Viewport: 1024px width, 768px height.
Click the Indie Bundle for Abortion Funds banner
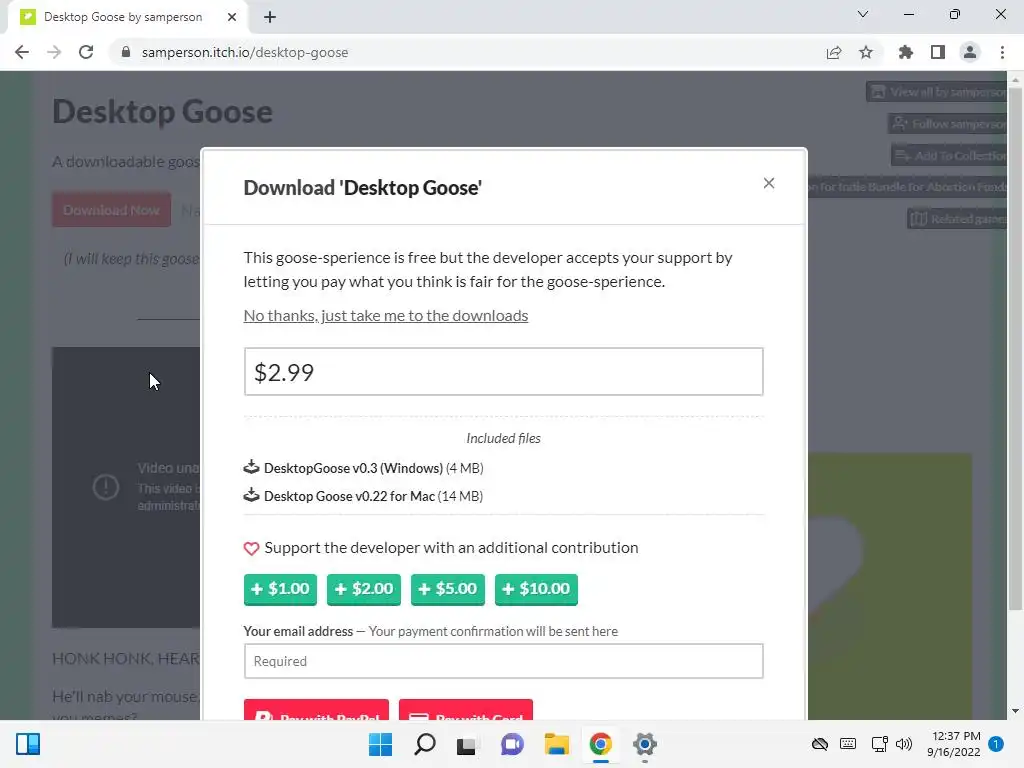pyautogui.click(x=908, y=187)
